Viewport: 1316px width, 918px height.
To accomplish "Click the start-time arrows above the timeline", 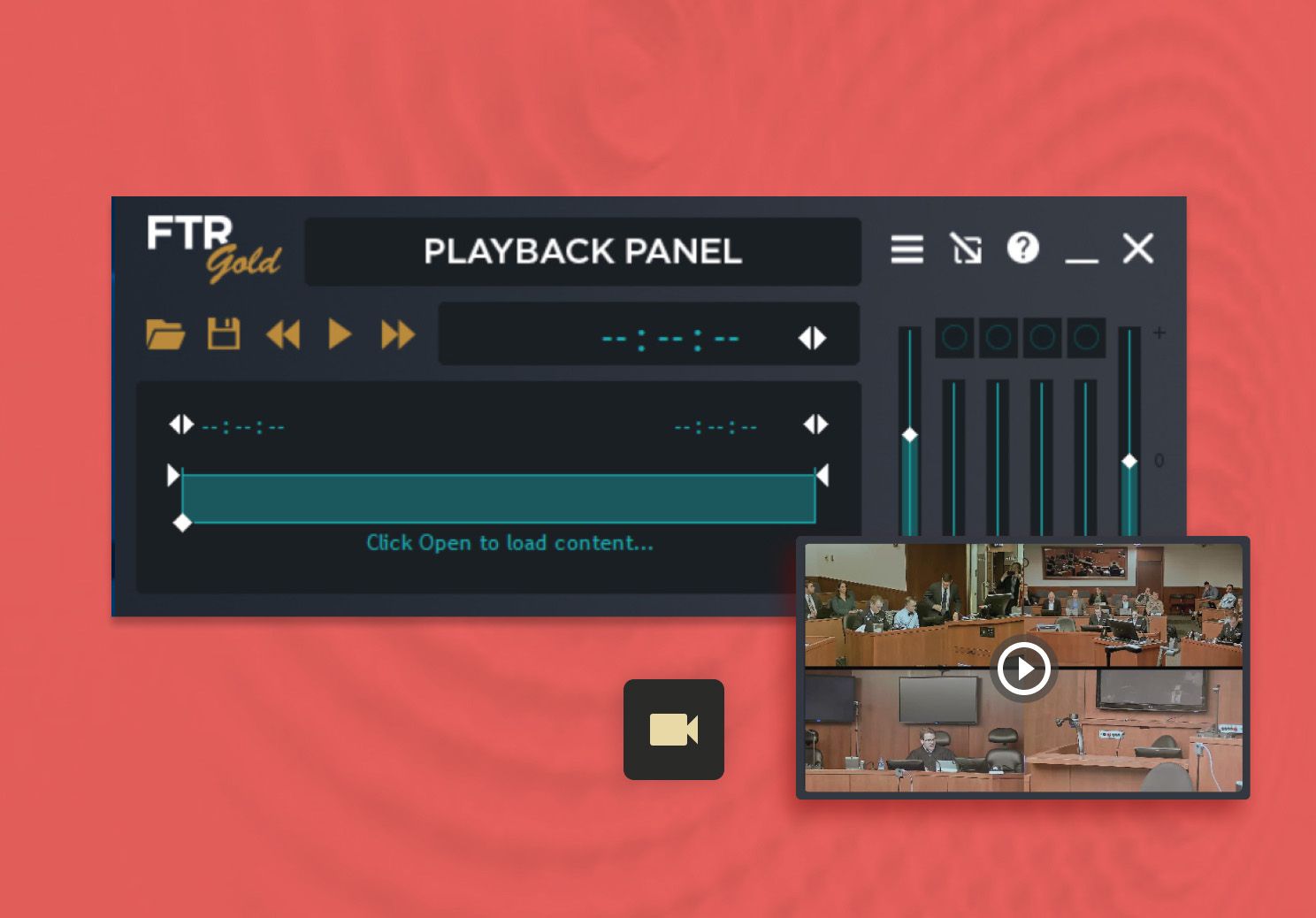I will coord(181,425).
